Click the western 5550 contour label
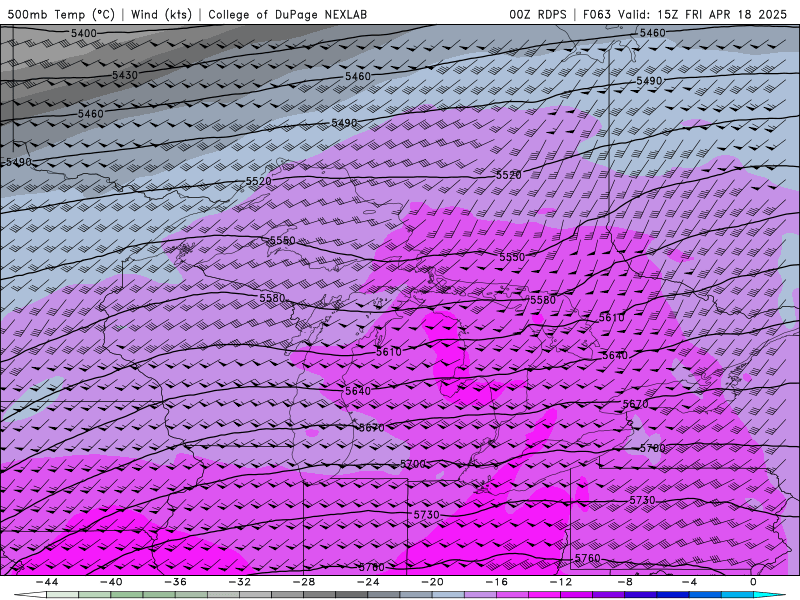The image size is (800, 600). [282, 240]
